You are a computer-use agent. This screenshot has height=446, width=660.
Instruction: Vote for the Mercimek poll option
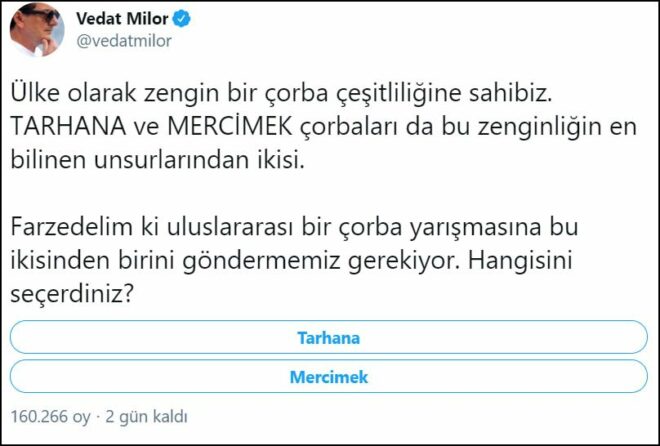329,377
